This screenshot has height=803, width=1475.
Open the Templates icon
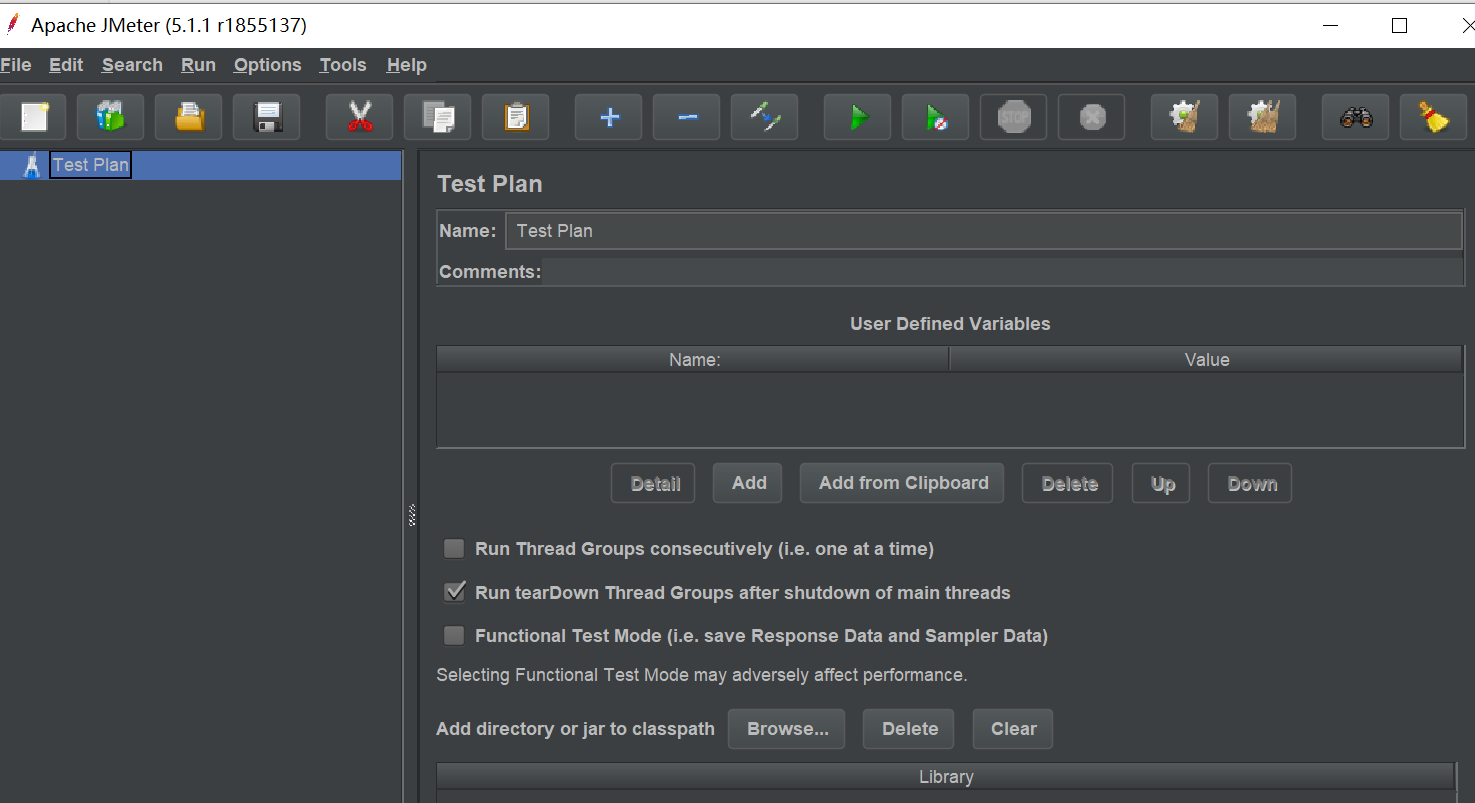110,117
